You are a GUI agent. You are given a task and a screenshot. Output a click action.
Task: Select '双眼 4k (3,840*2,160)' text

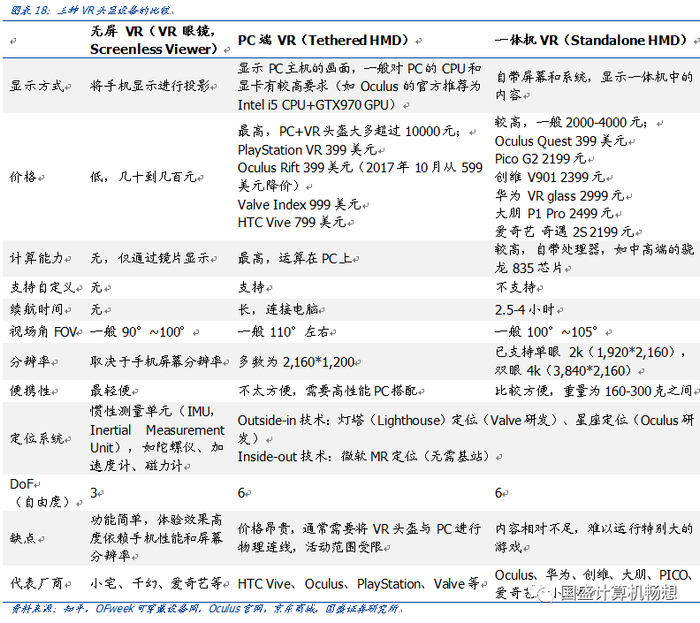pos(563,370)
